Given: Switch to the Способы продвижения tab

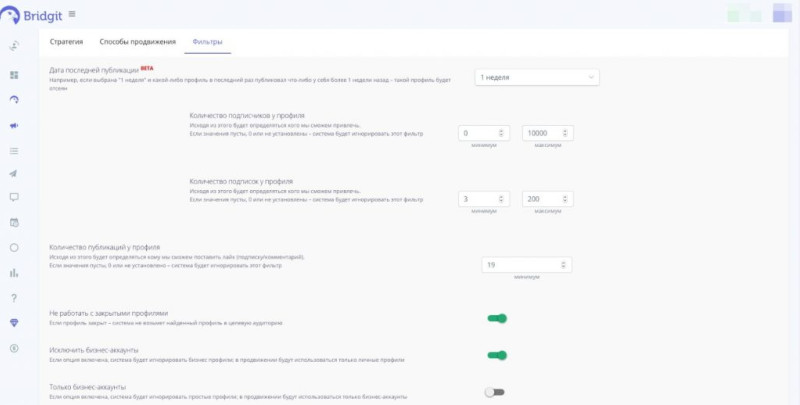Looking at the screenshot, I should tap(138, 42).
